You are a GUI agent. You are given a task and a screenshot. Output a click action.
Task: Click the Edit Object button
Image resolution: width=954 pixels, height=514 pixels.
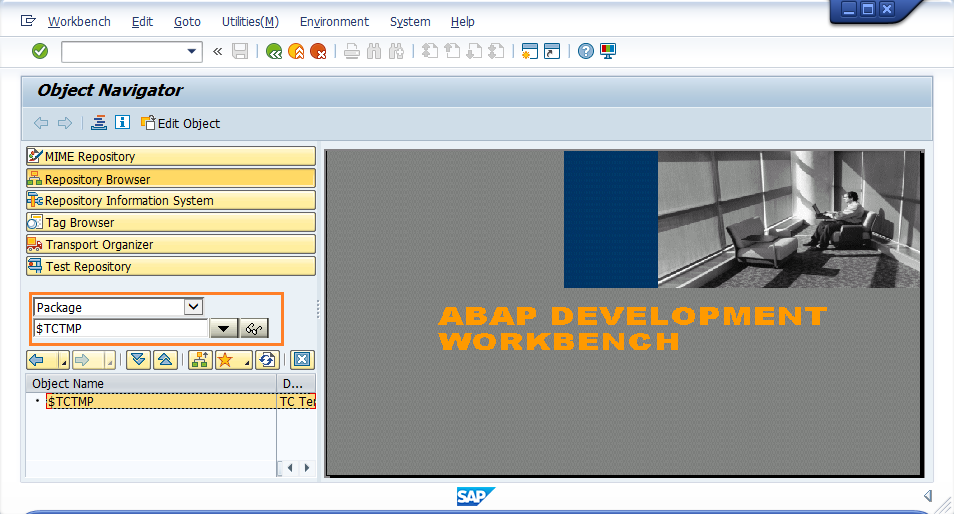[x=181, y=123]
